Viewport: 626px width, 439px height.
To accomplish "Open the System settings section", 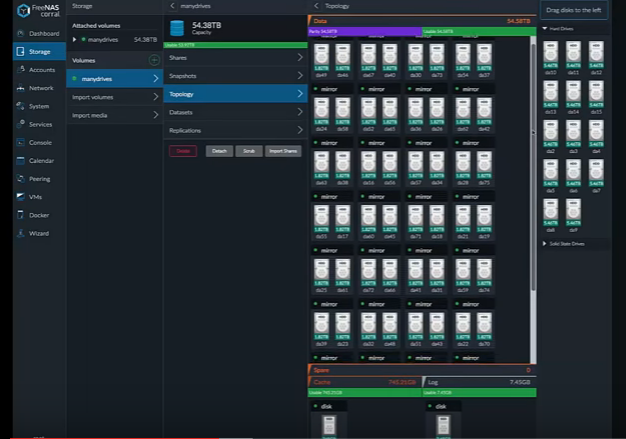I will (39, 106).
